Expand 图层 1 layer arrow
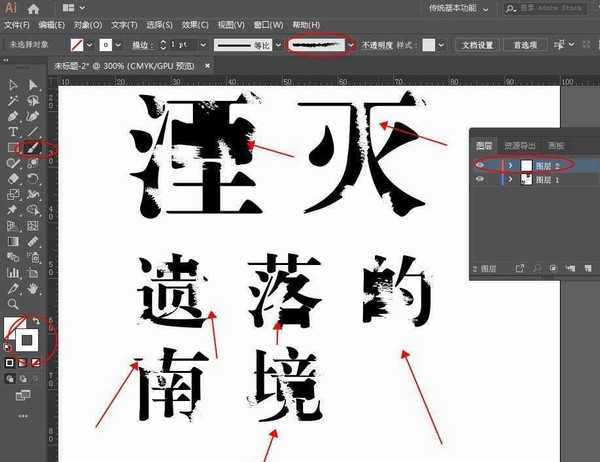 pos(510,179)
